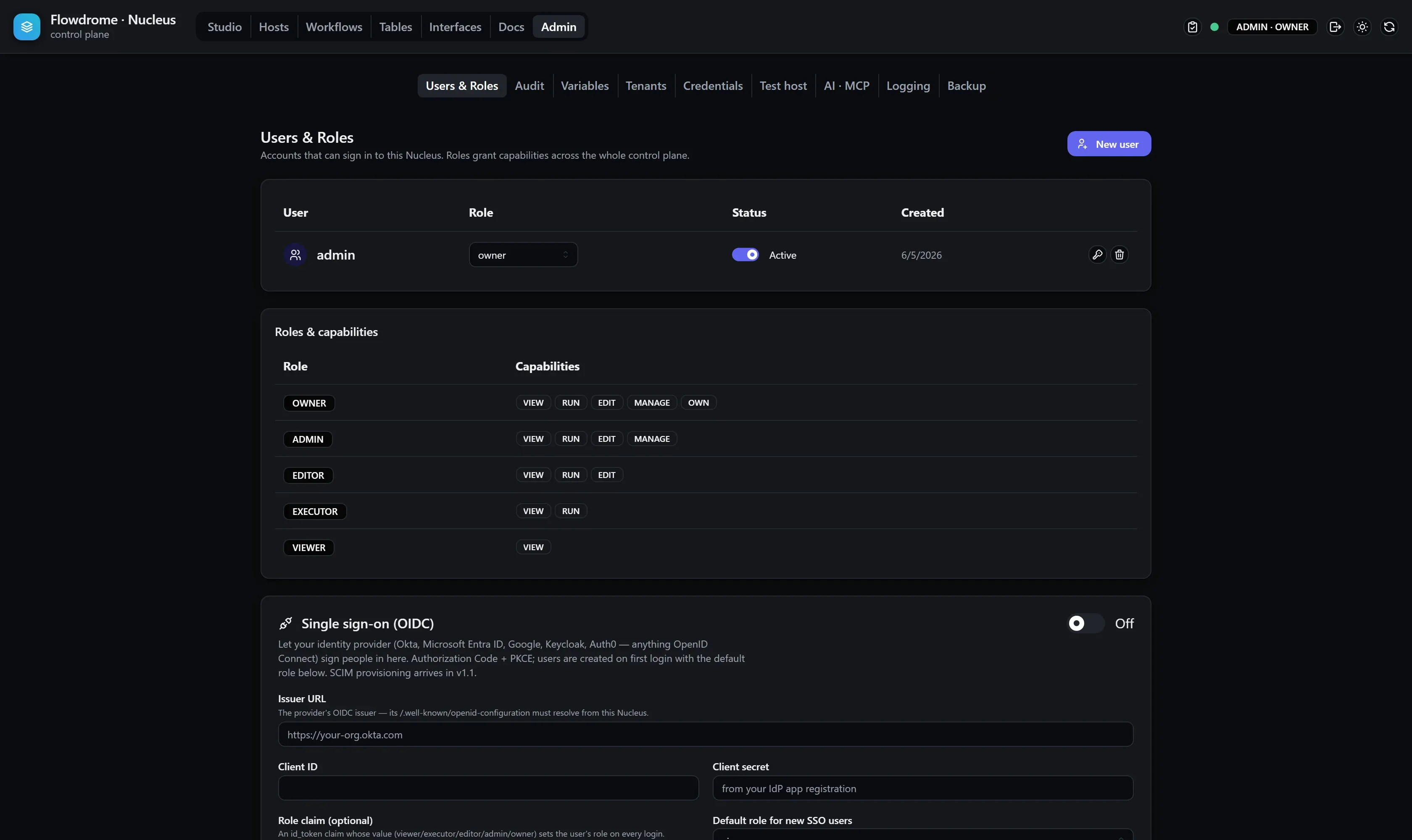Click the OWN capability chip
This screenshot has height=840, width=1412.
[698, 402]
